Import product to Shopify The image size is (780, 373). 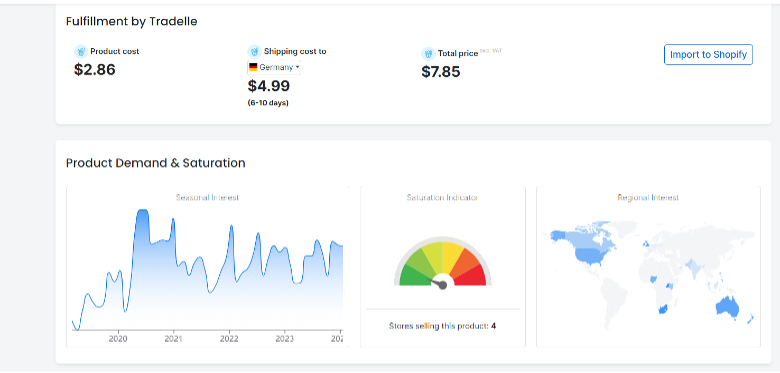click(708, 55)
